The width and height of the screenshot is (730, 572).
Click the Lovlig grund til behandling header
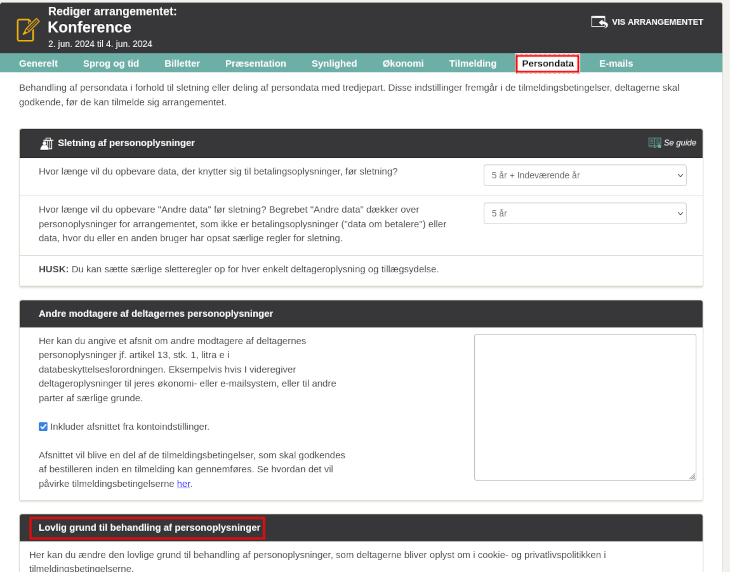click(361, 528)
